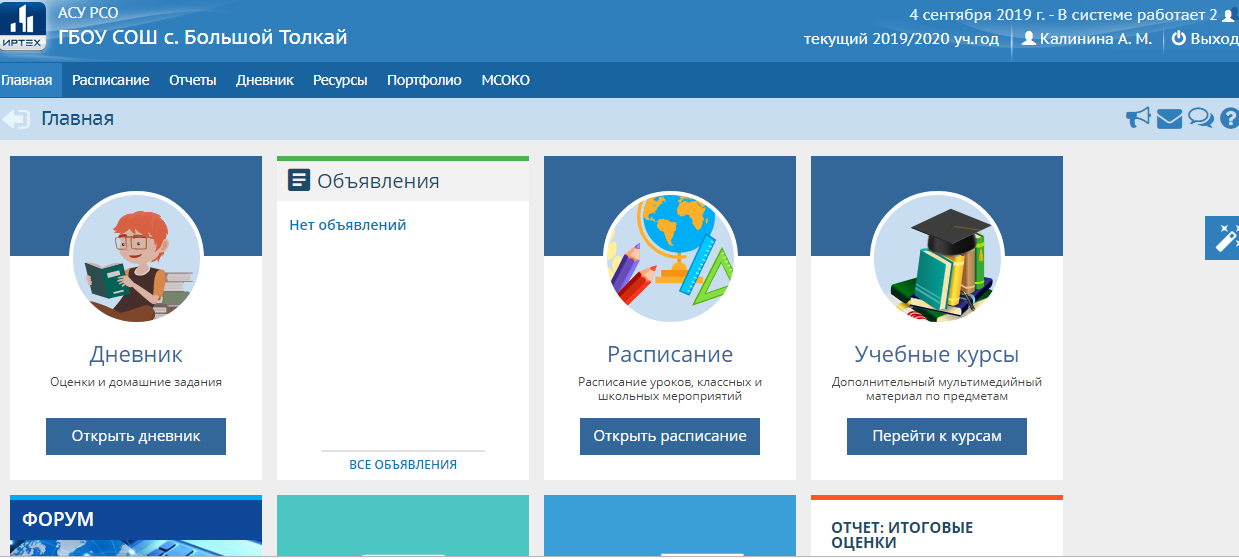This screenshot has width=1239, height=559.
Task: Click the Перейти к курсам button
Action: pos(937,436)
